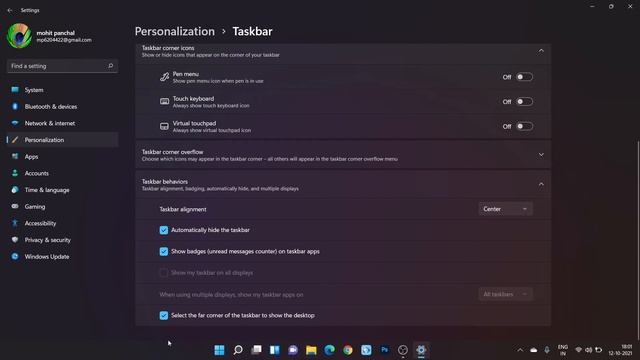Viewport: 640px width, 360px height.
Task: Open the ENG IN language switcher
Action: 563,350
